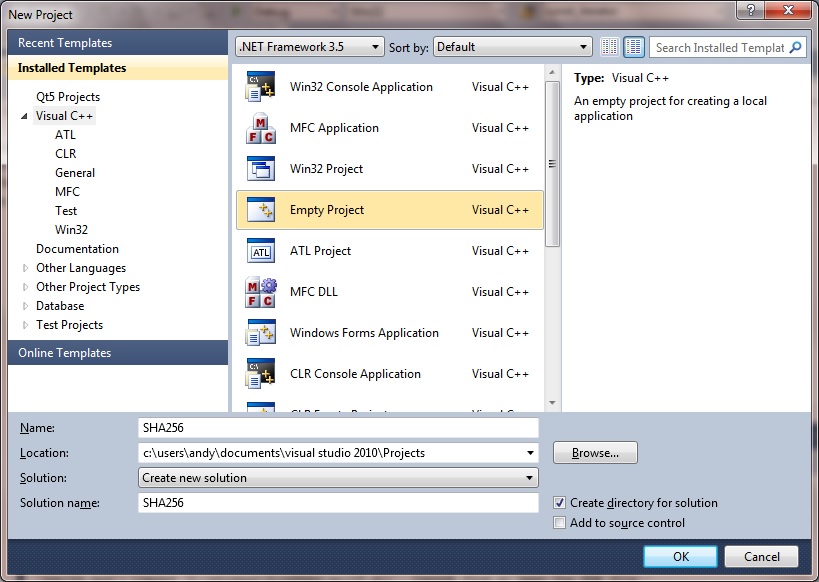Image resolution: width=819 pixels, height=582 pixels.
Task: Click the Win32 Project template icon
Action: click(x=260, y=169)
